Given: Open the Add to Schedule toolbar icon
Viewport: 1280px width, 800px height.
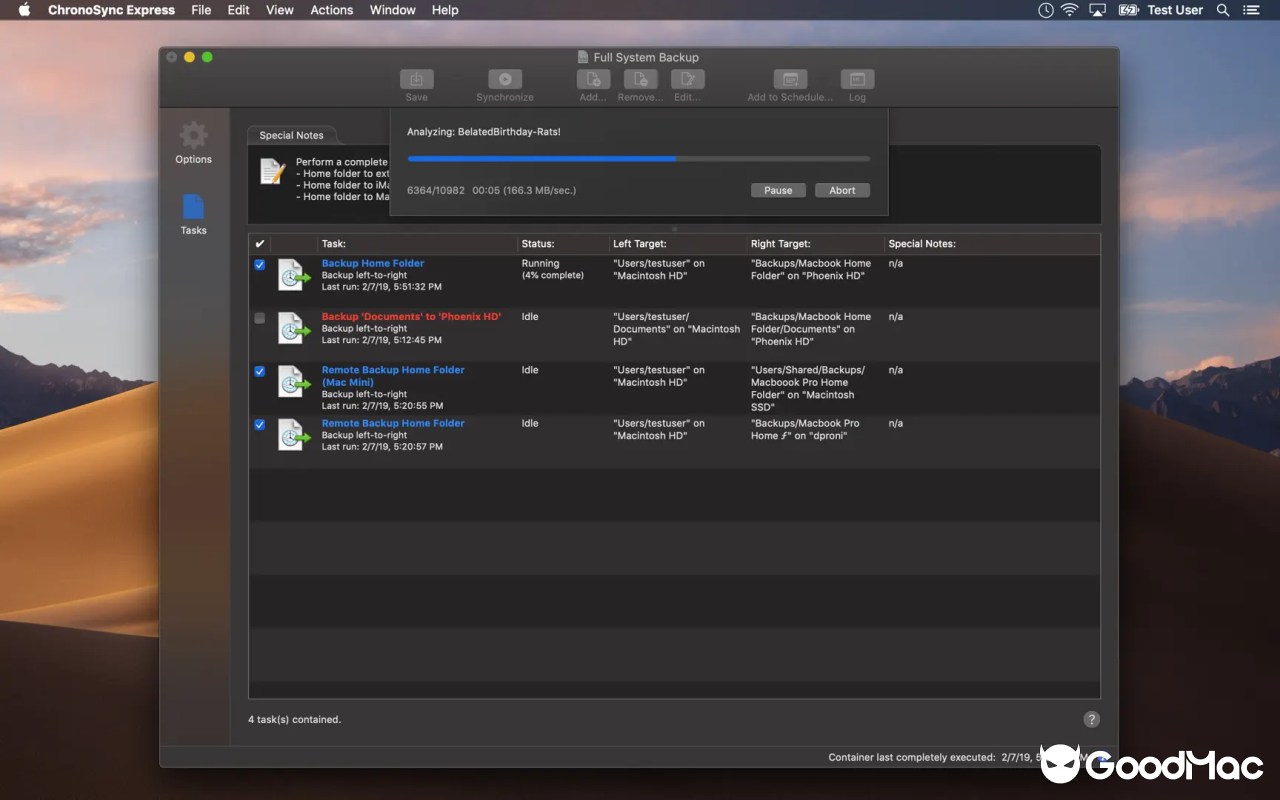Looking at the screenshot, I should [x=789, y=78].
